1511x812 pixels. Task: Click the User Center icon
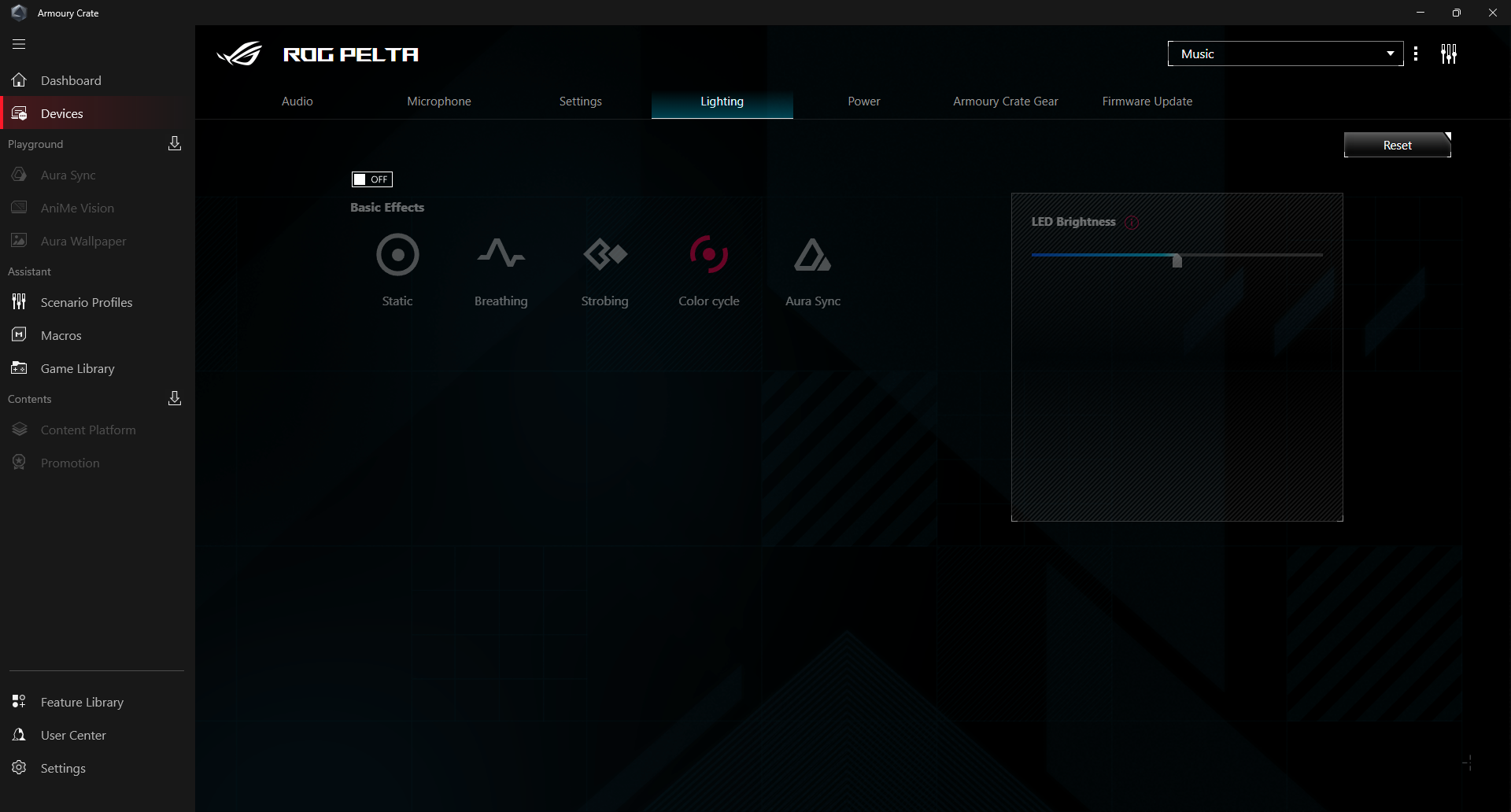point(19,735)
